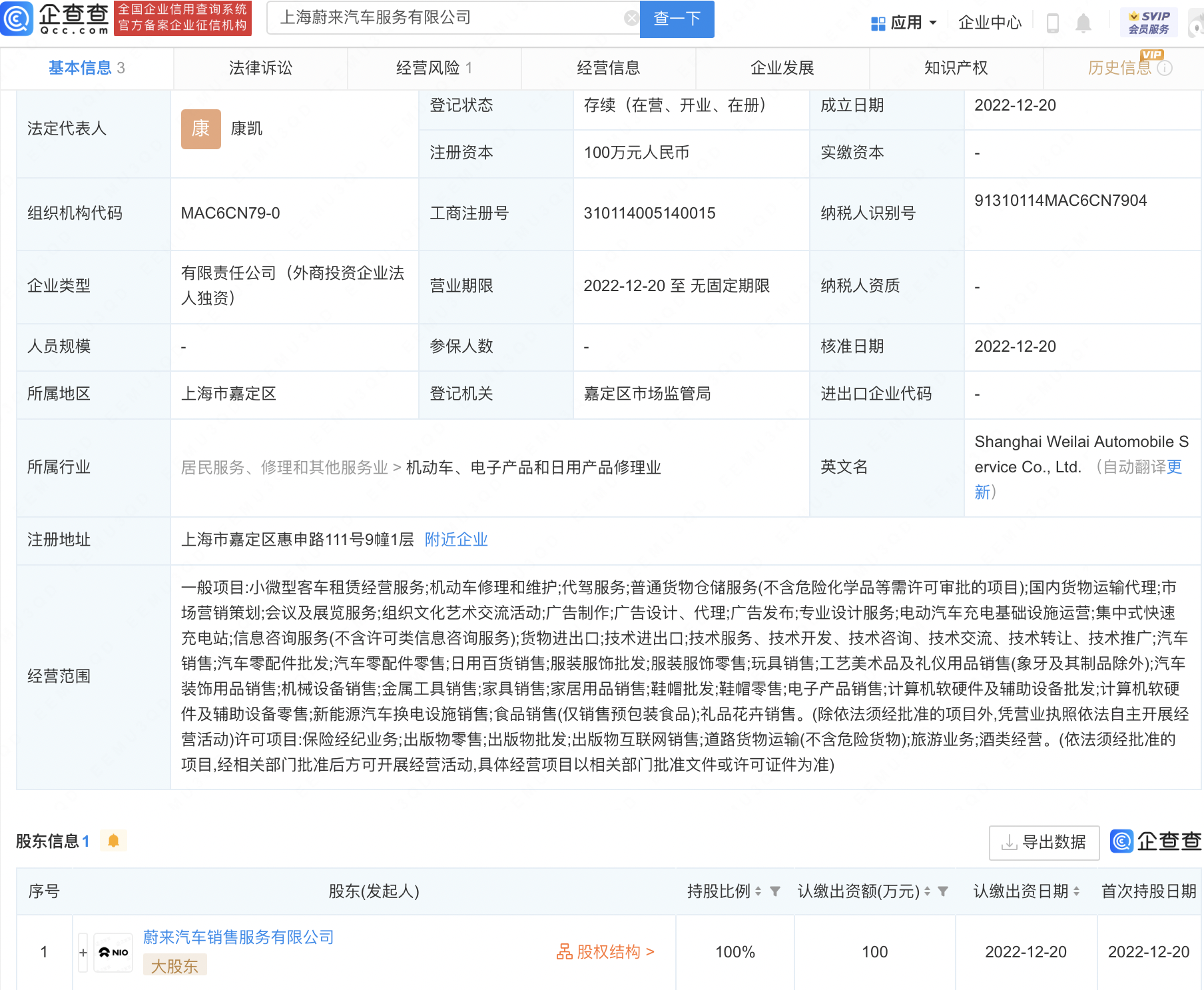Click 100% shareholding ratio cell
The image size is (1204, 990).
pos(735,953)
